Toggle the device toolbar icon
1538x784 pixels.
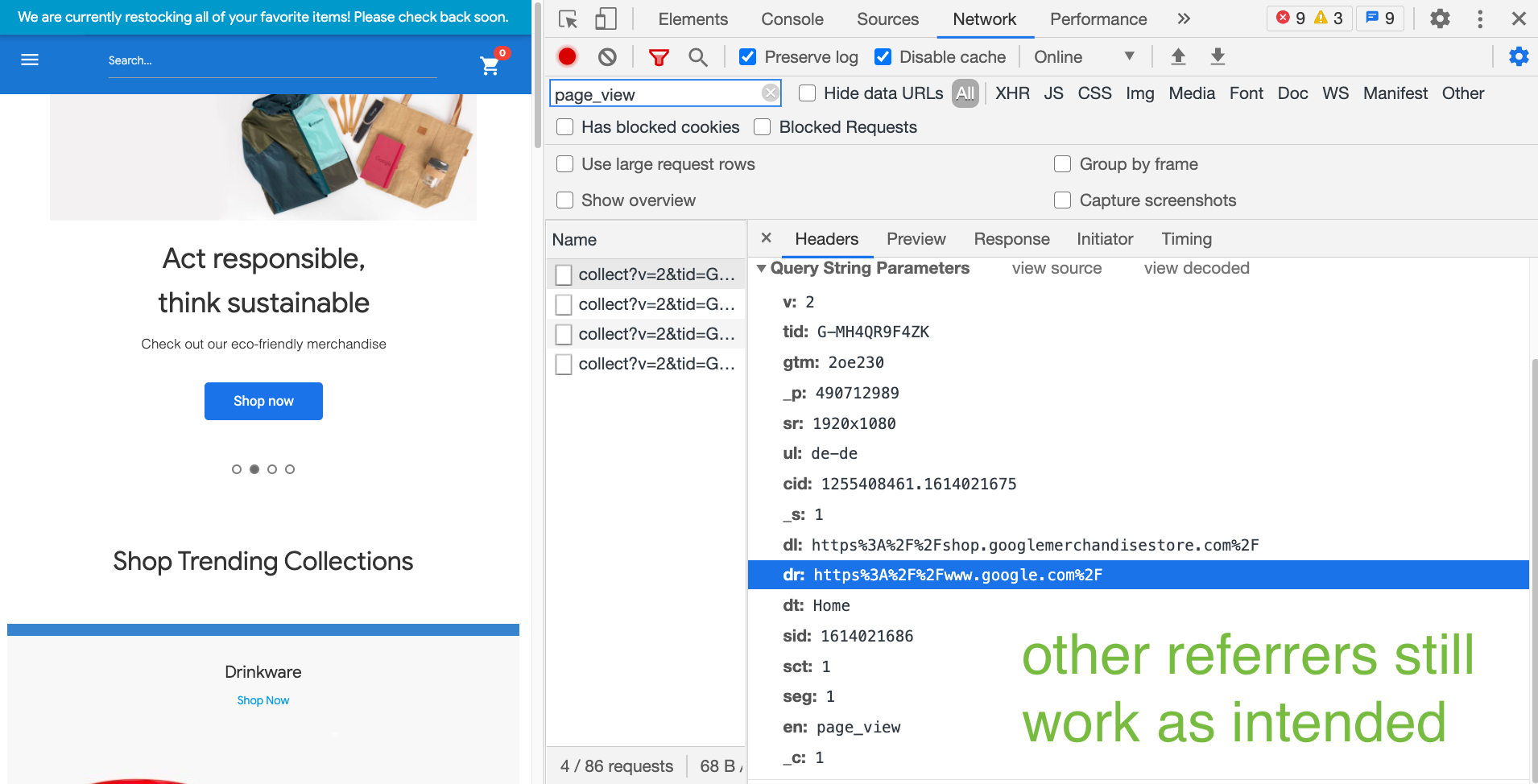pyautogui.click(x=606, y=19)
